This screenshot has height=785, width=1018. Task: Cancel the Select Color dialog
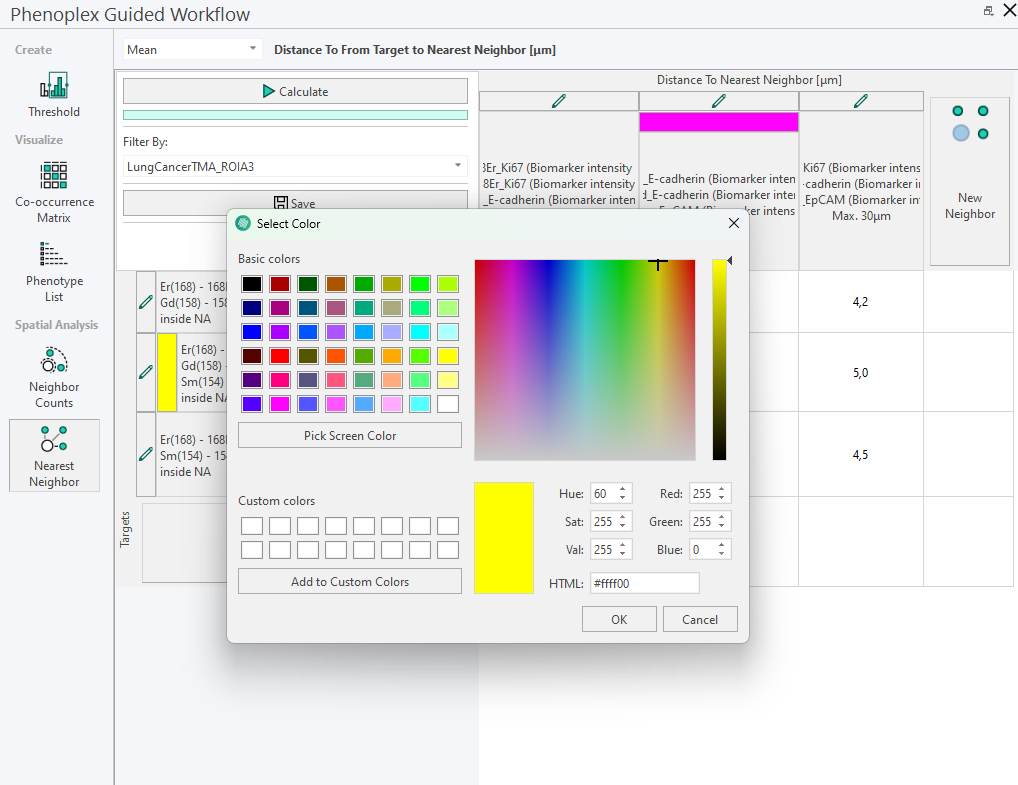coord(699,619)
